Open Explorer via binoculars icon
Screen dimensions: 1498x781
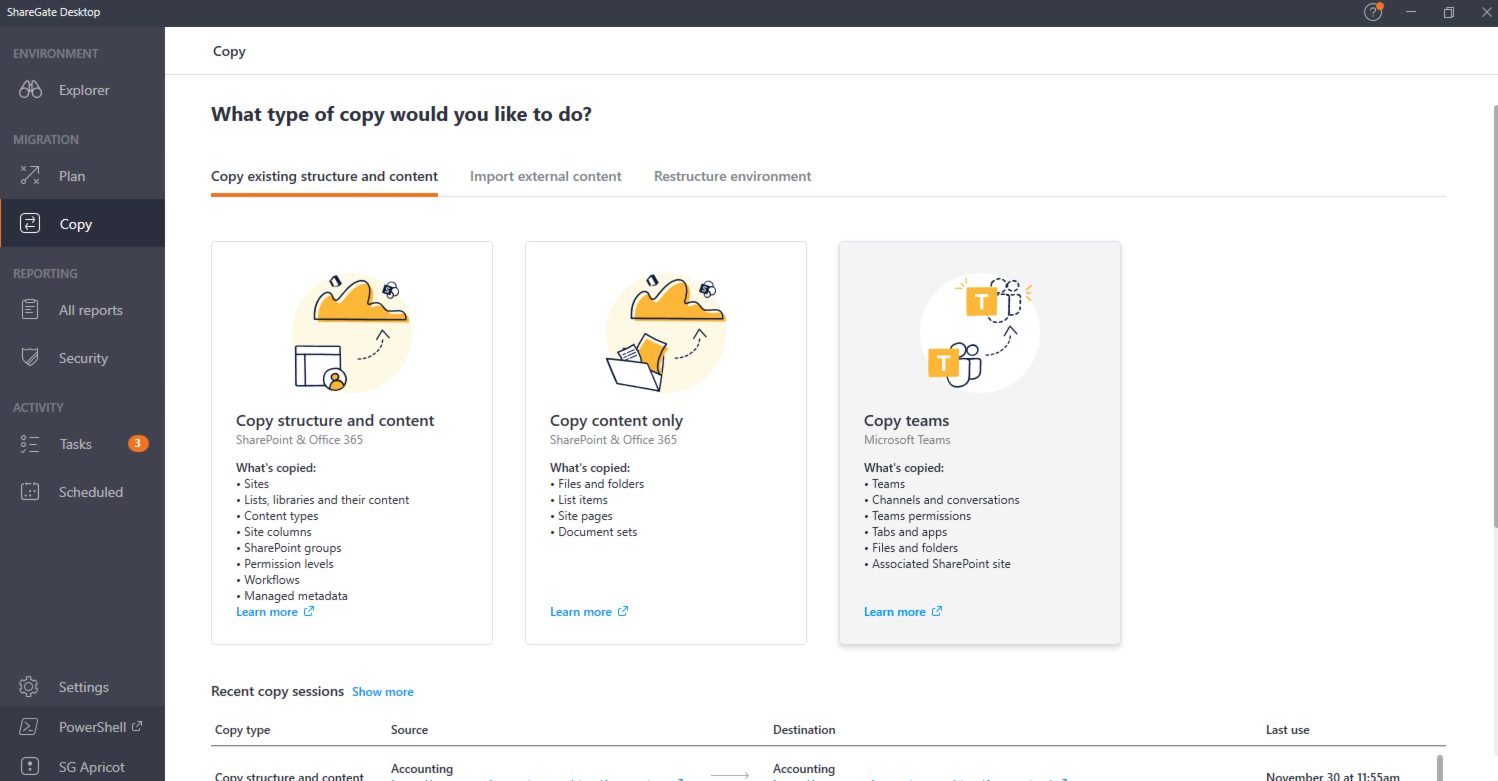(x=30, y=90)
